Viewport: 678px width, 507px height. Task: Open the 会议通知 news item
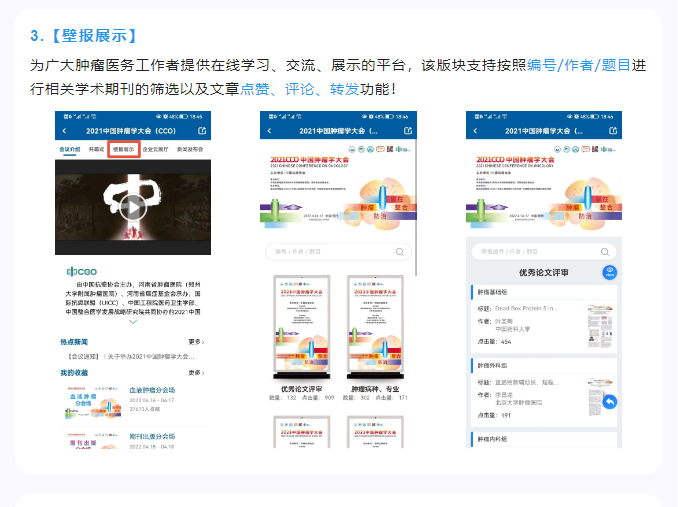click(131, 357)
